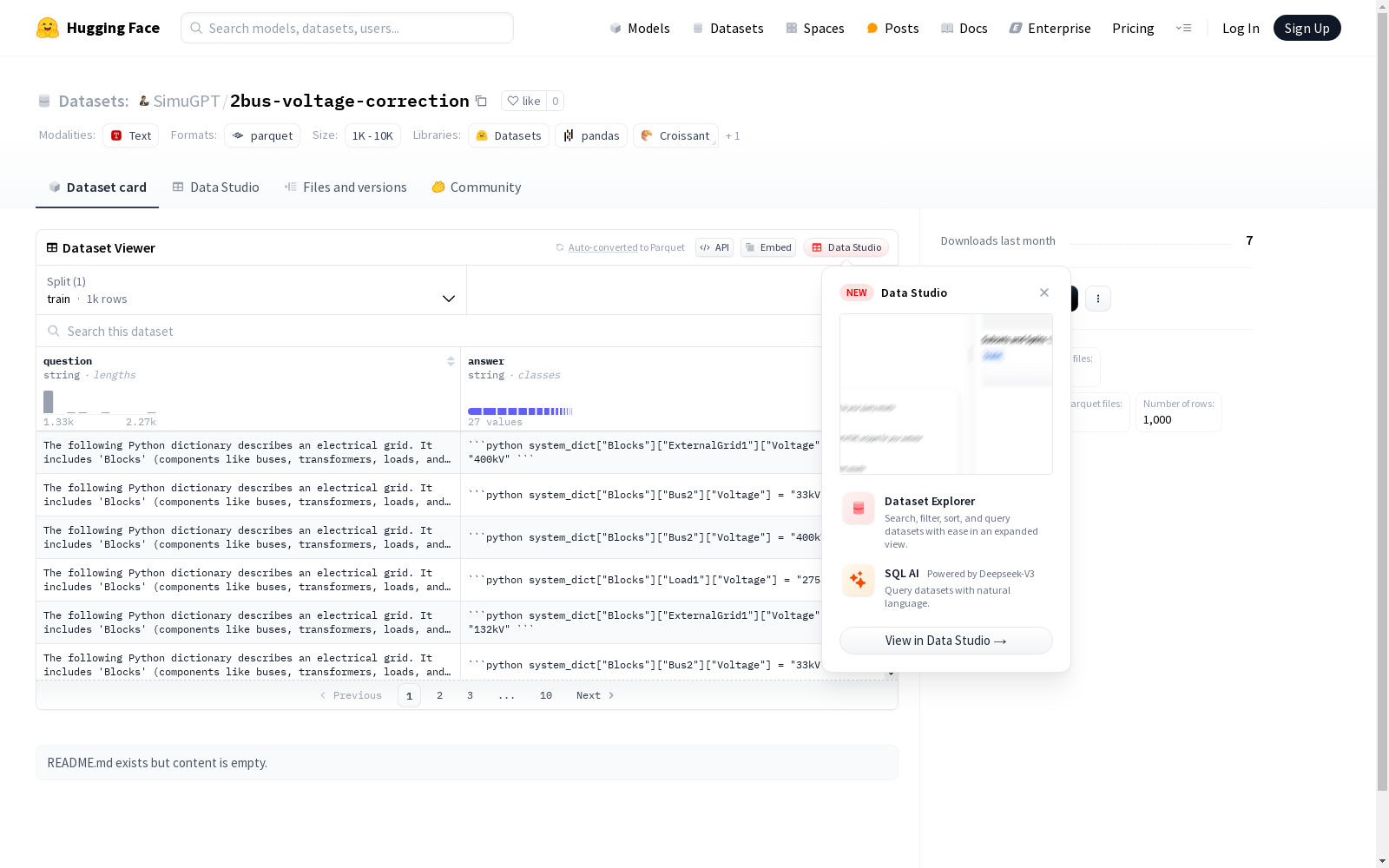
Task: Click the Number of rows 1,000 value
Action: (x=1157, y=419)
